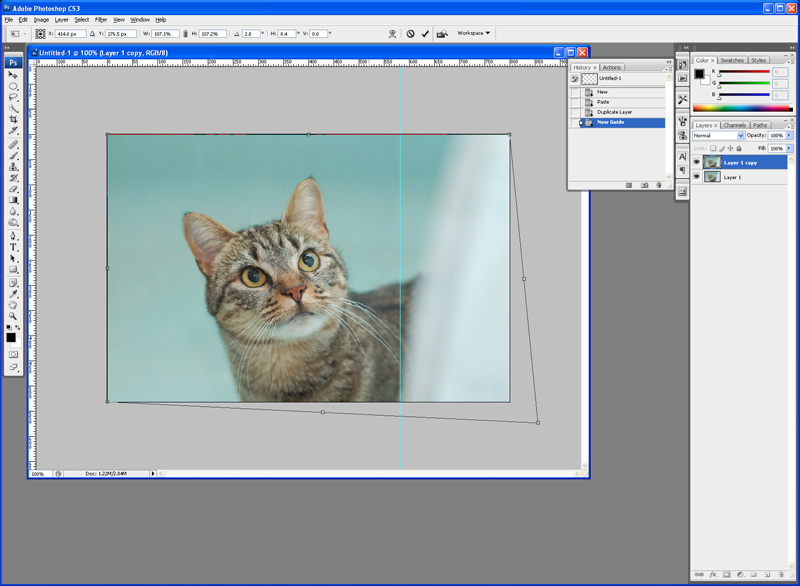
Task: Click the color spectrum ramp
Action: pyautogui.click(x=742, y=108)
